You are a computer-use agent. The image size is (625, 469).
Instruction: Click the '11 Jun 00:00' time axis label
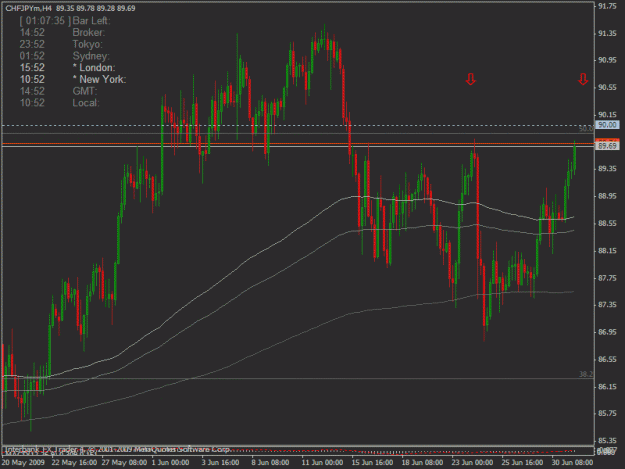322,462
